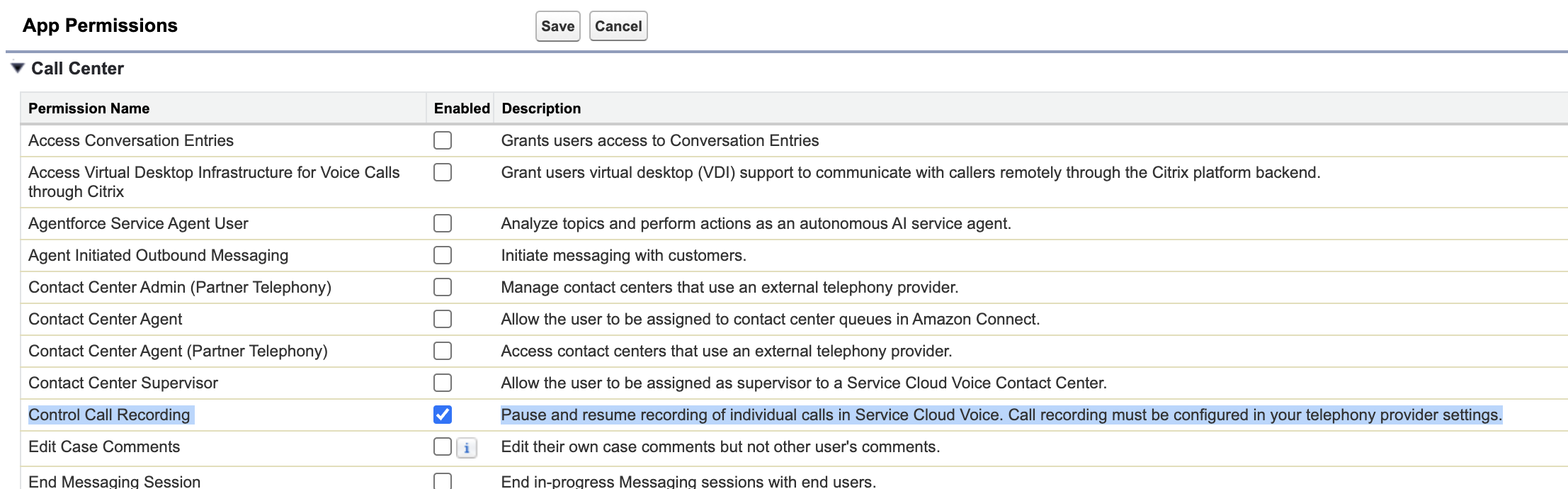The width and height of the screenshot is (1568, 489).
Task: Tick the Edit Case Comments checkbox
Action: coord(443,446)
